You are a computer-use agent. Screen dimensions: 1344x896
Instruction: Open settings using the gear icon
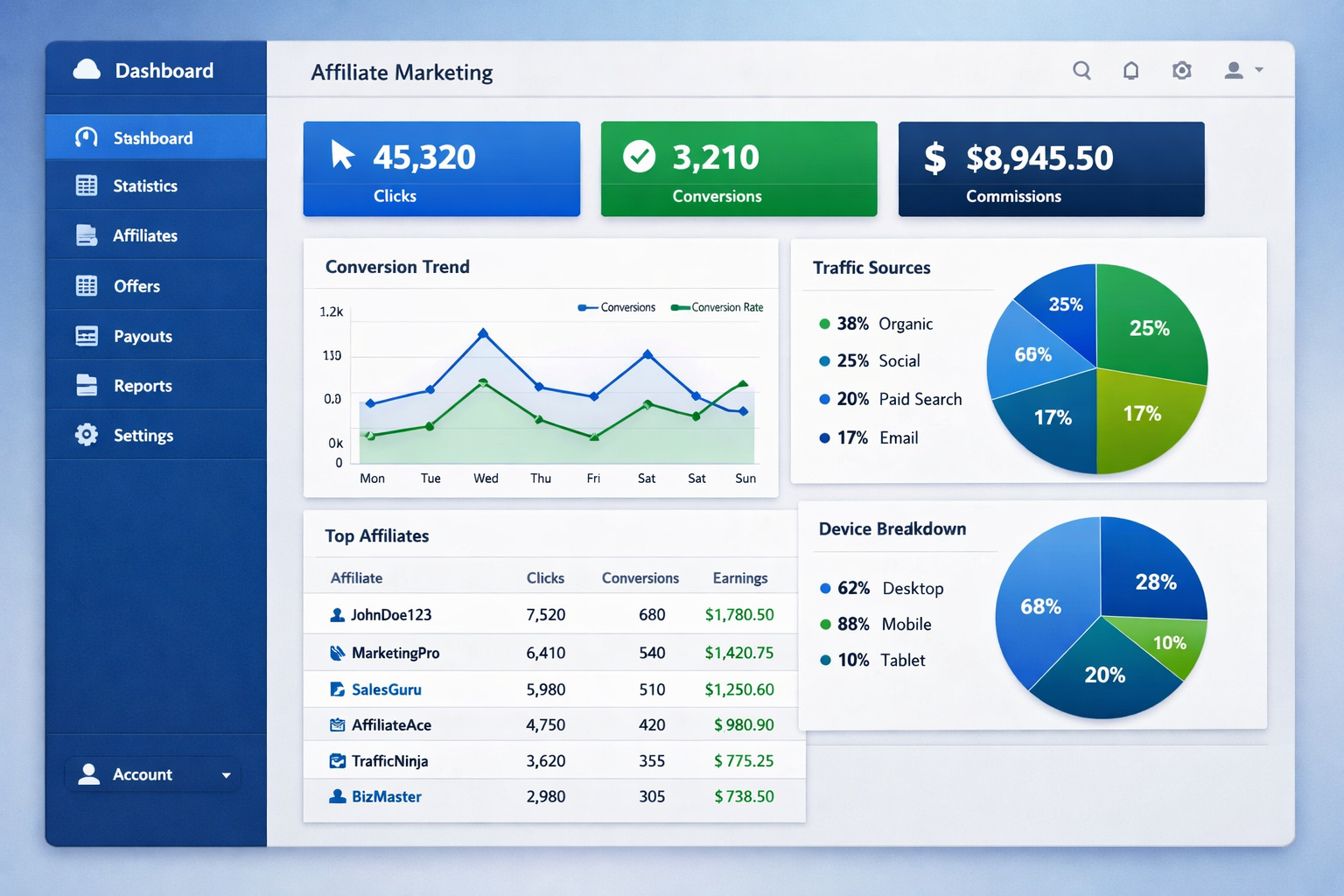tap(1181, 70)
